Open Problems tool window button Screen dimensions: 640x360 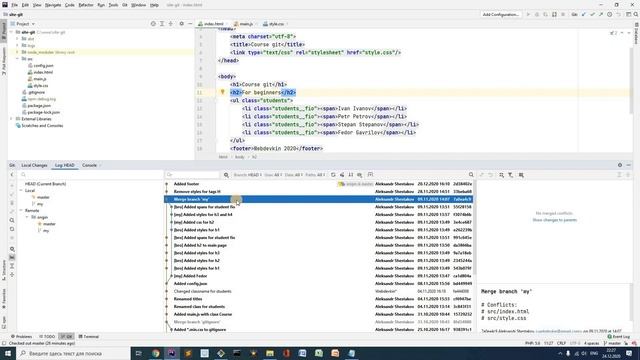[21, 337]
